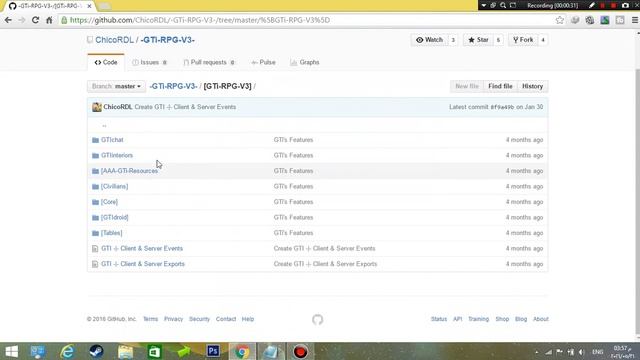Switch to the Pull requests tab
The image size is (640, 360).
[209, 62]
